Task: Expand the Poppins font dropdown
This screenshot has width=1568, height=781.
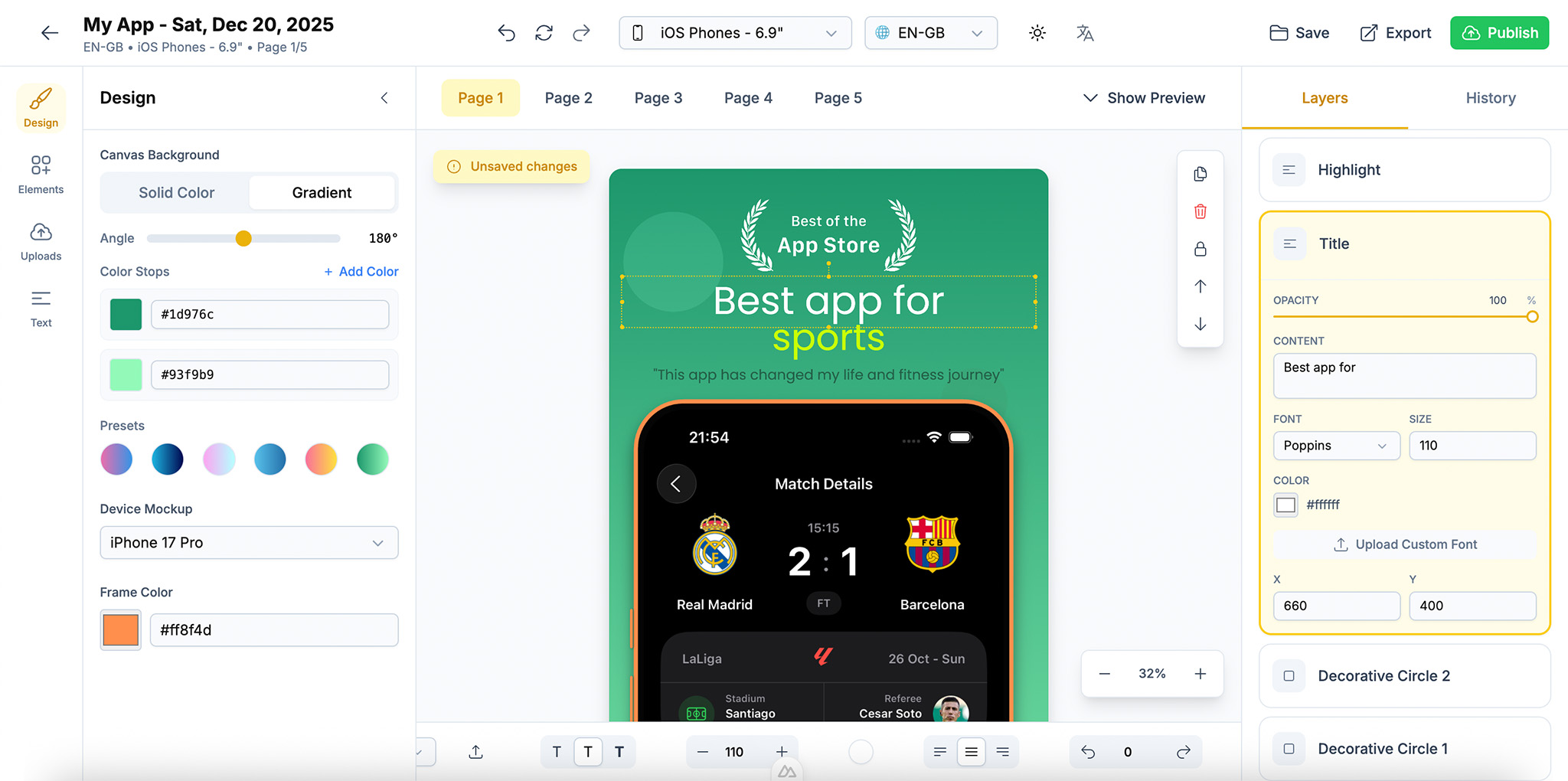Action: coord(1335,446)
